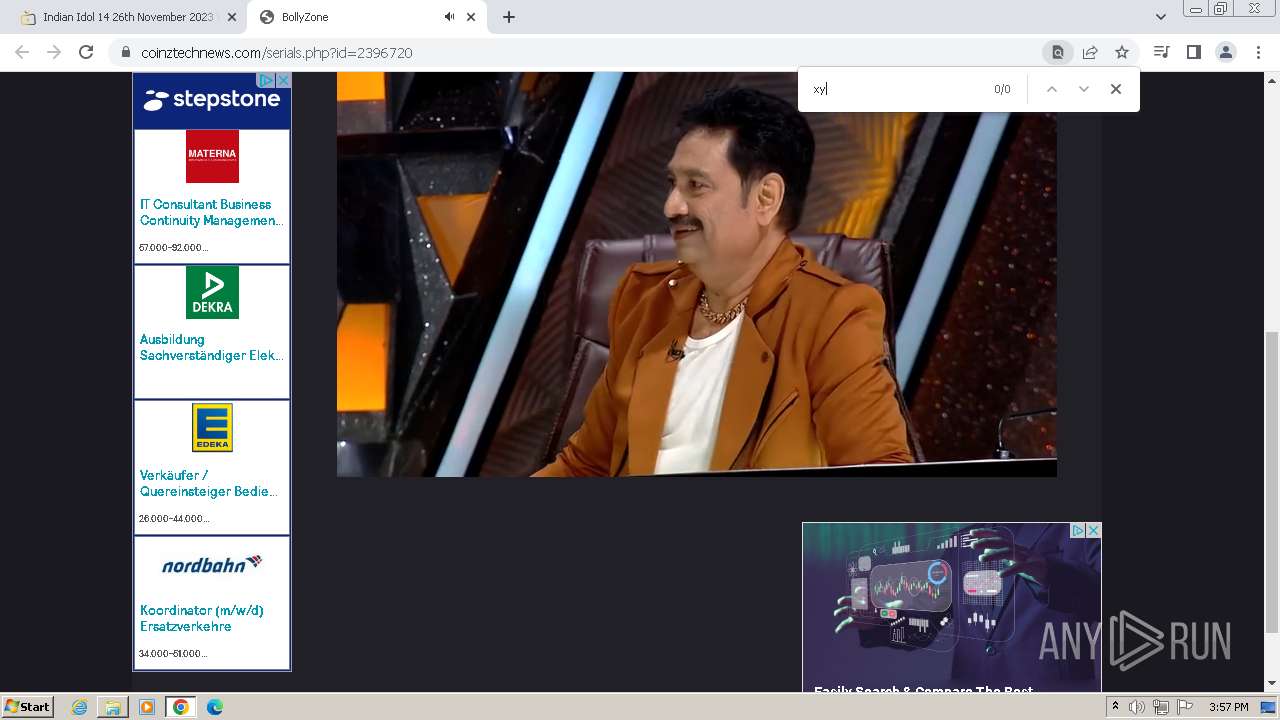Screen dimensions: 1280x720
Task: Bookmark this tab with the star
Action: coord(1122,52)
